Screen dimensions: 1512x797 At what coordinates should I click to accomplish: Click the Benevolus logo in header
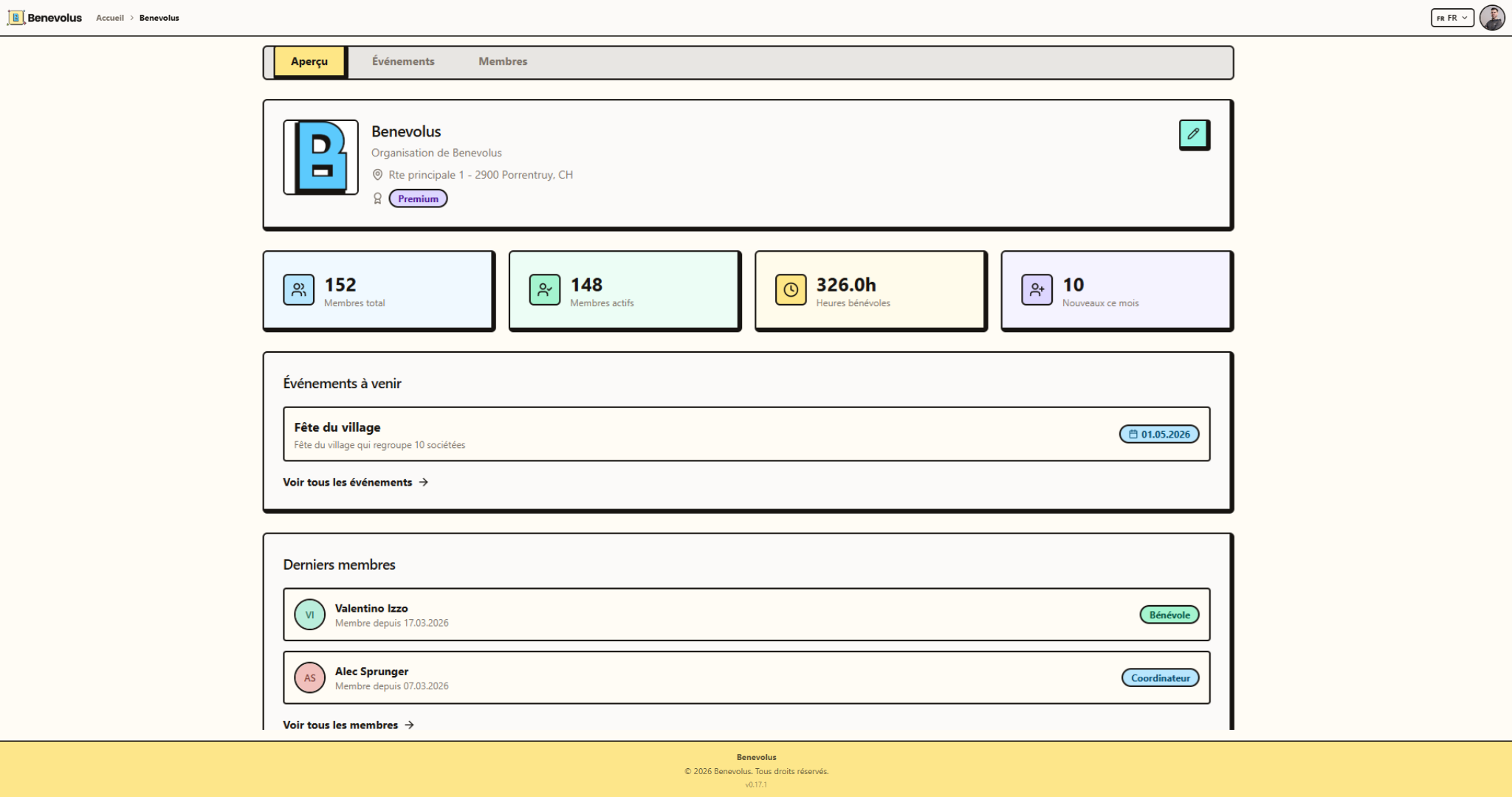(45, 18)
